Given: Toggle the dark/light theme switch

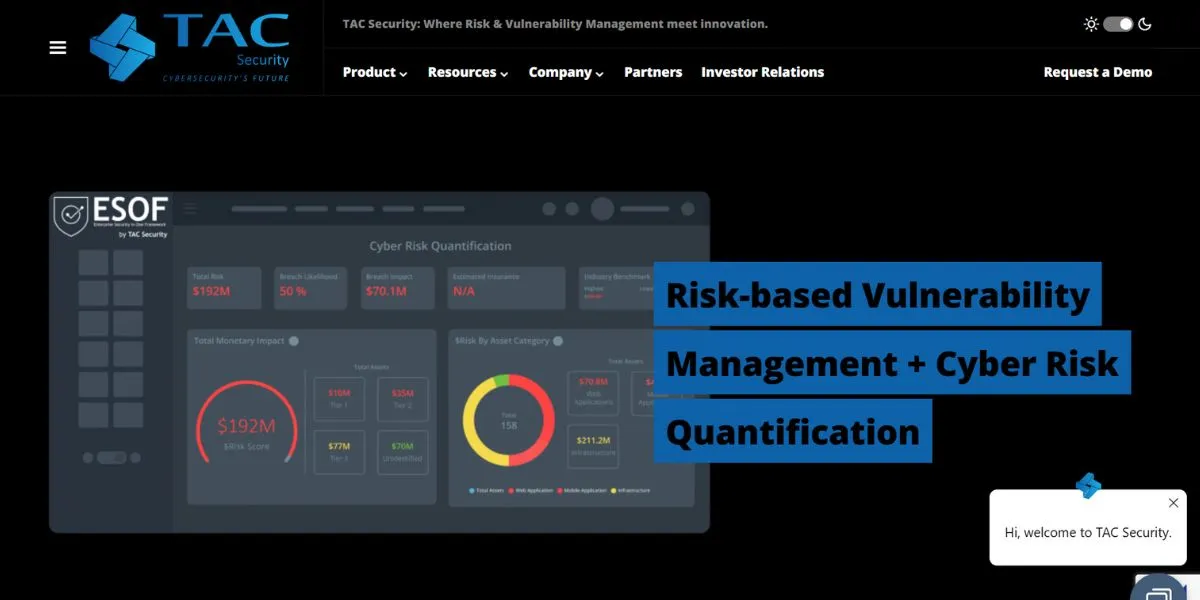Looking at the screenshot, I should 1118,24.
